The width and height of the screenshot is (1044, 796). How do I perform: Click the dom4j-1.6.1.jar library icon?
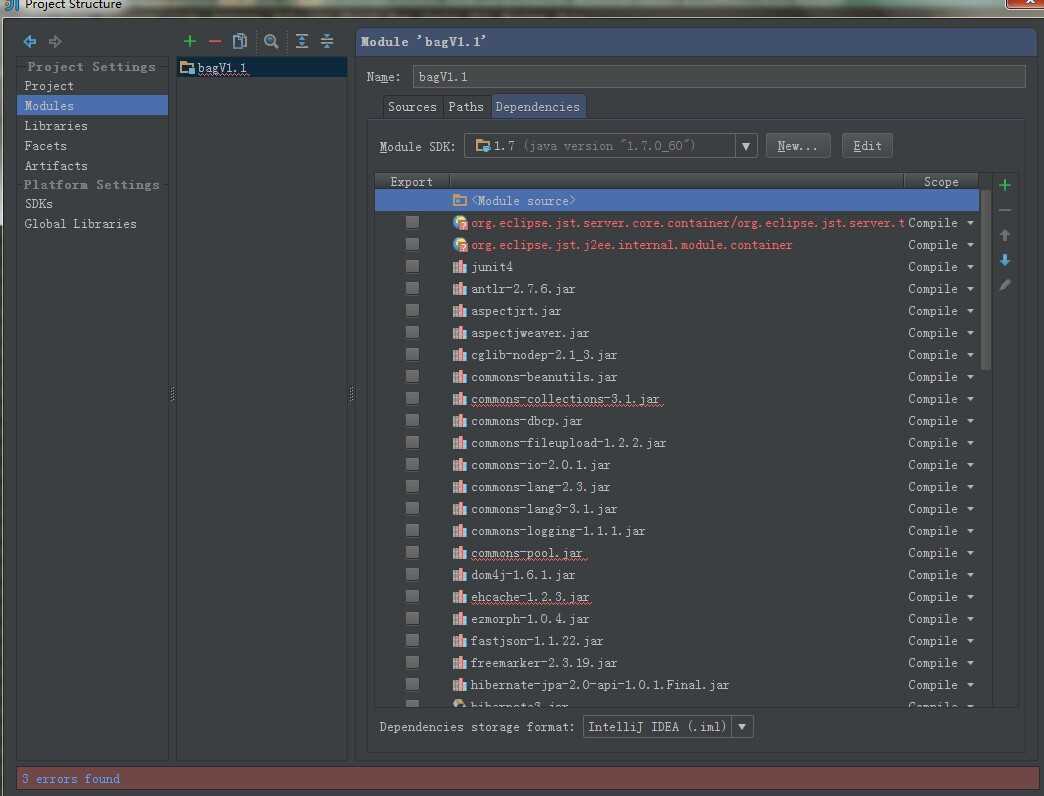coord(459,575)
